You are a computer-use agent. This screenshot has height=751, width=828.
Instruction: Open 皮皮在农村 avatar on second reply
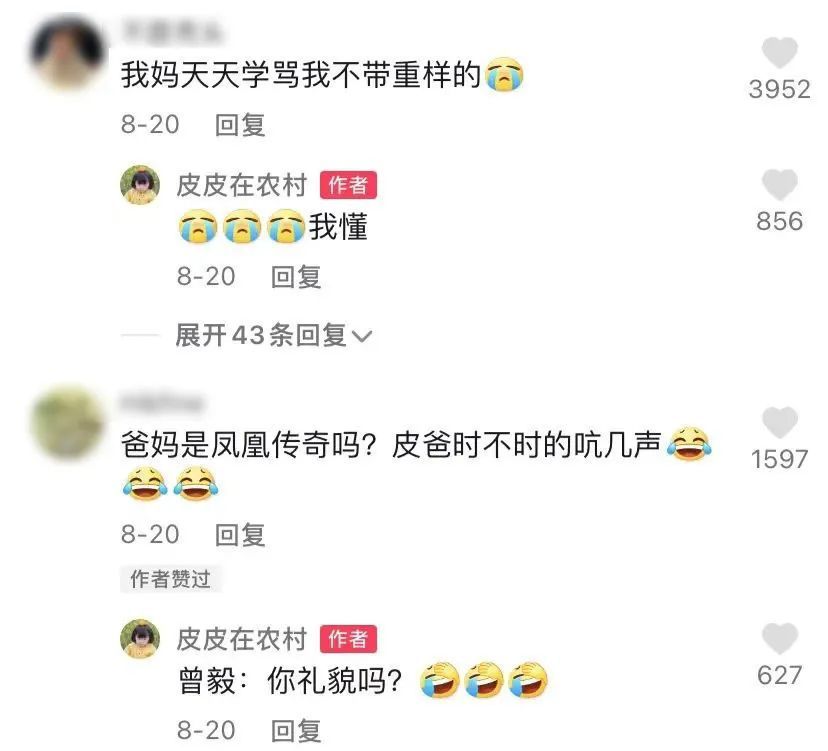[x=140, y=639]
